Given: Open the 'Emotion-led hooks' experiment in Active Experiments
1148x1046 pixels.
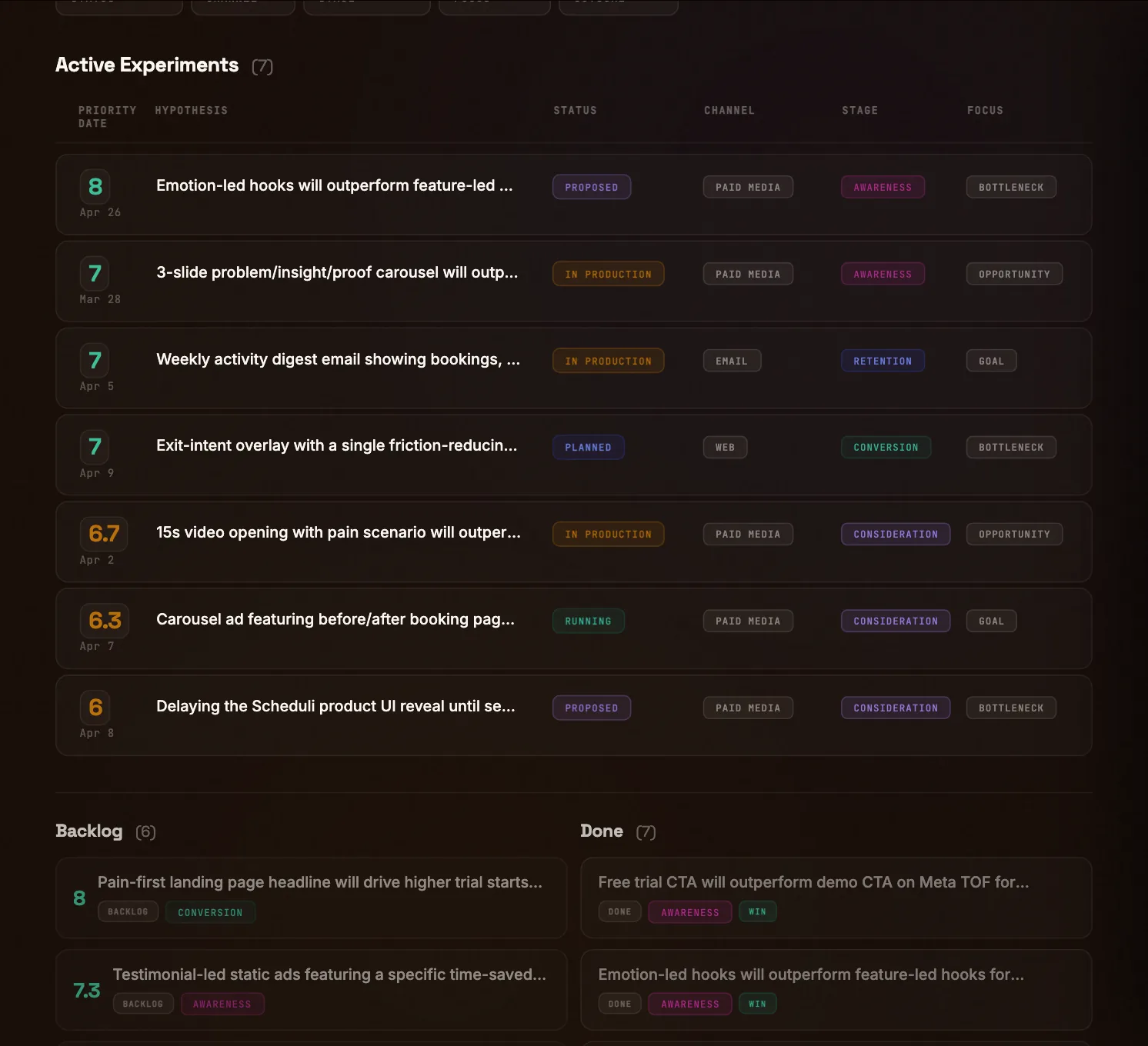Looking at the screenshot, I should pyautogui.click(x=573, y=195).
